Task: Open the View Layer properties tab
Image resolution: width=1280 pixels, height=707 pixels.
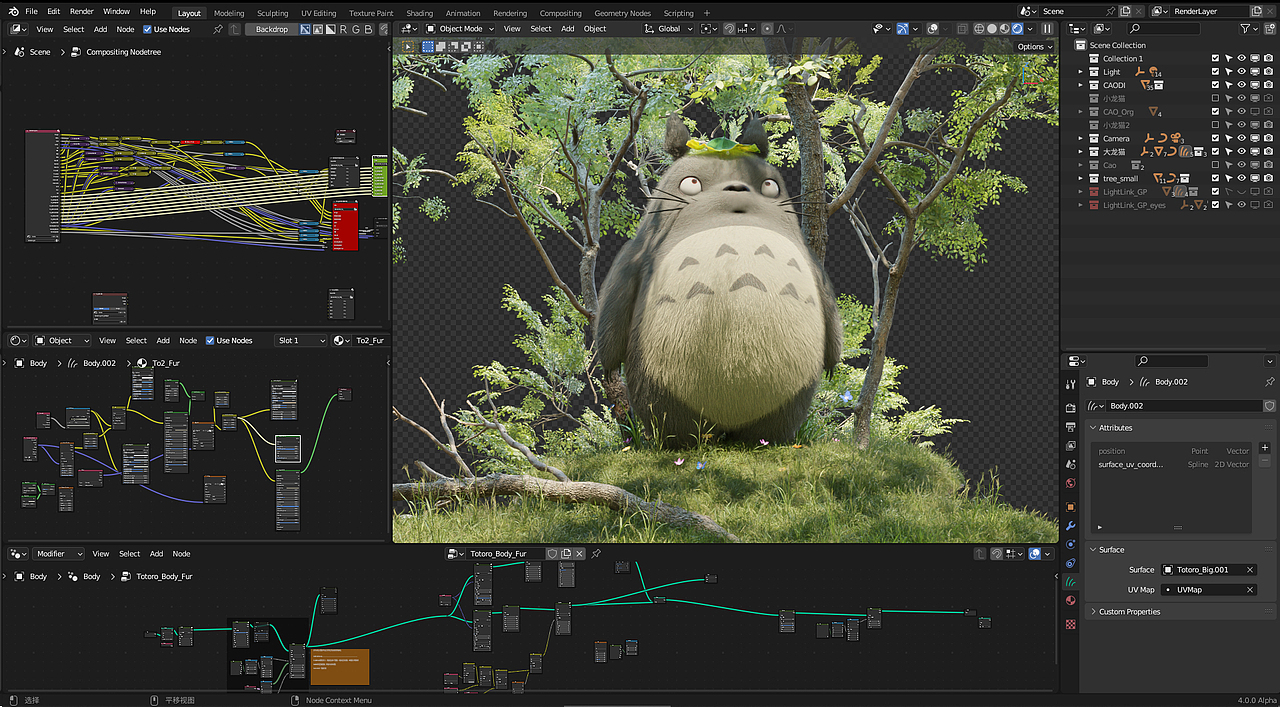Action: tap(1071, 446)
